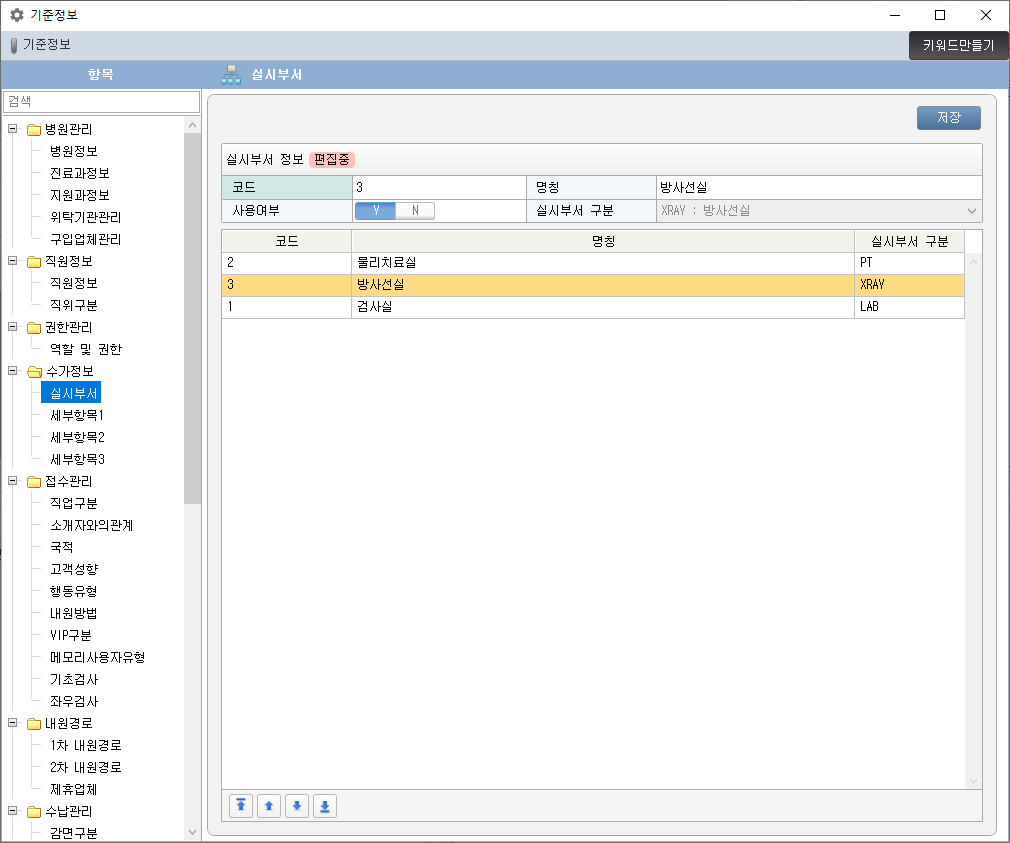Image resolution: width=1010 pixels, height=843 pixels.
Task: Open 세부항목1 in the tree
Action: coord(77,415)
